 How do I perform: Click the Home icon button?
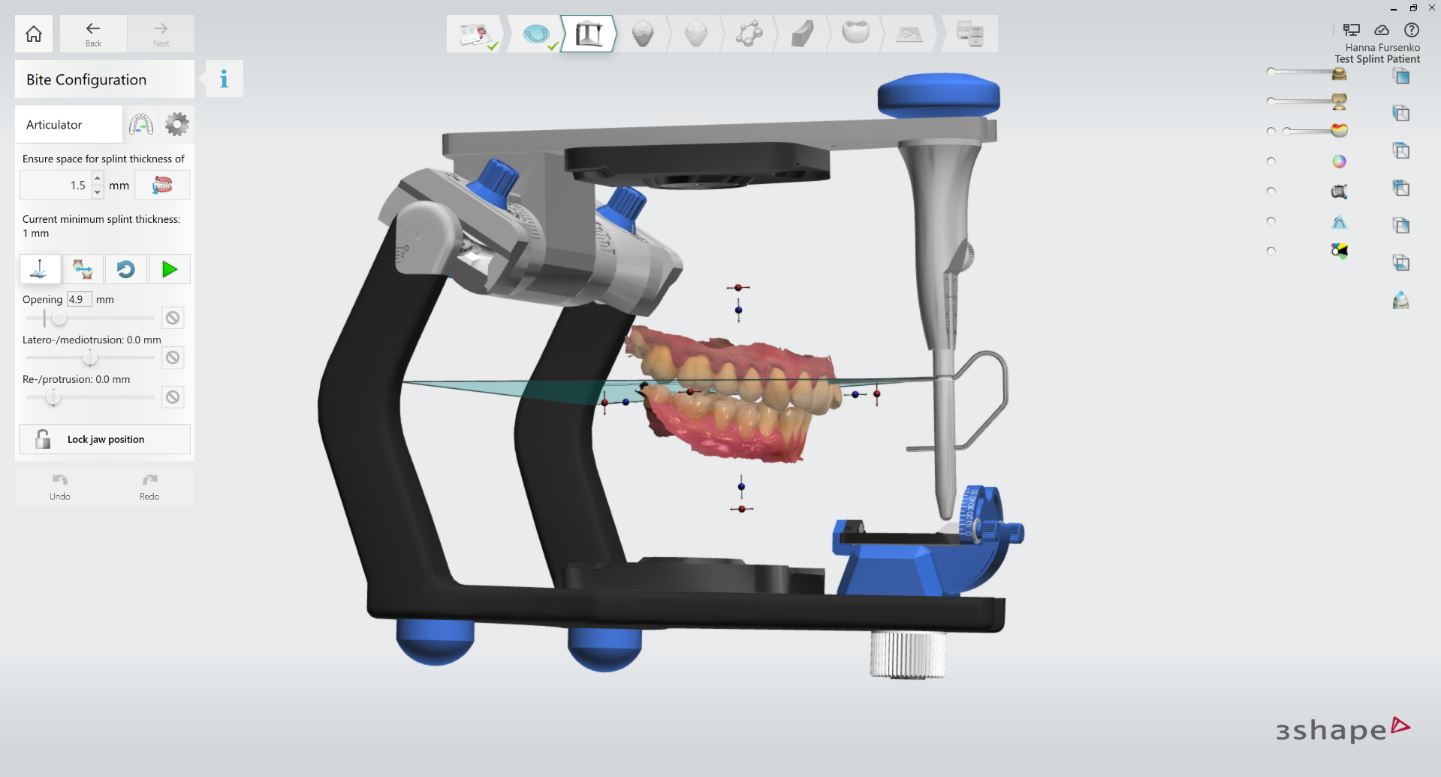point(33,34)
